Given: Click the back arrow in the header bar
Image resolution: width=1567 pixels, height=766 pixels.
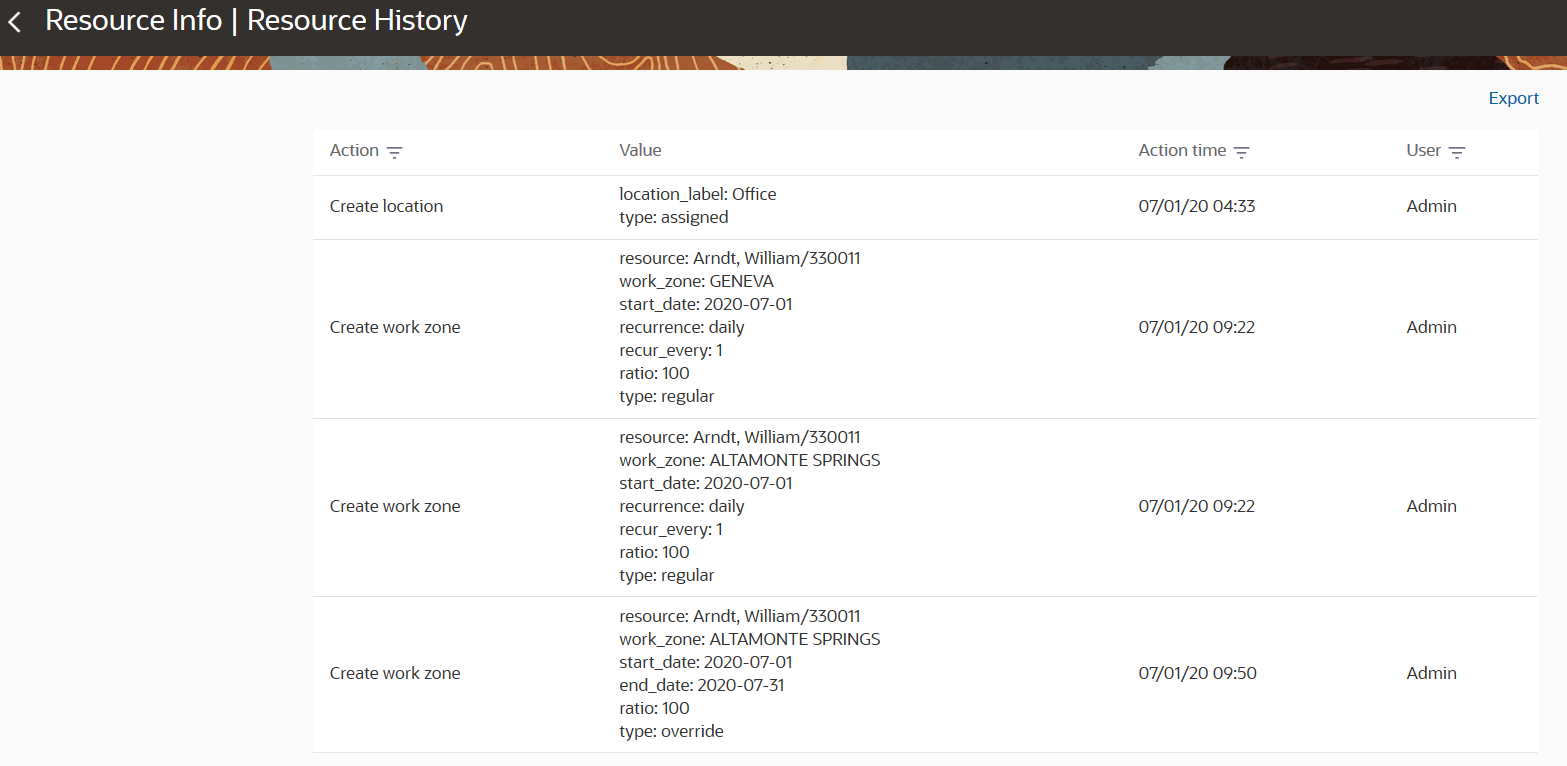Looking at the screenshot, I should click(15, 20).
